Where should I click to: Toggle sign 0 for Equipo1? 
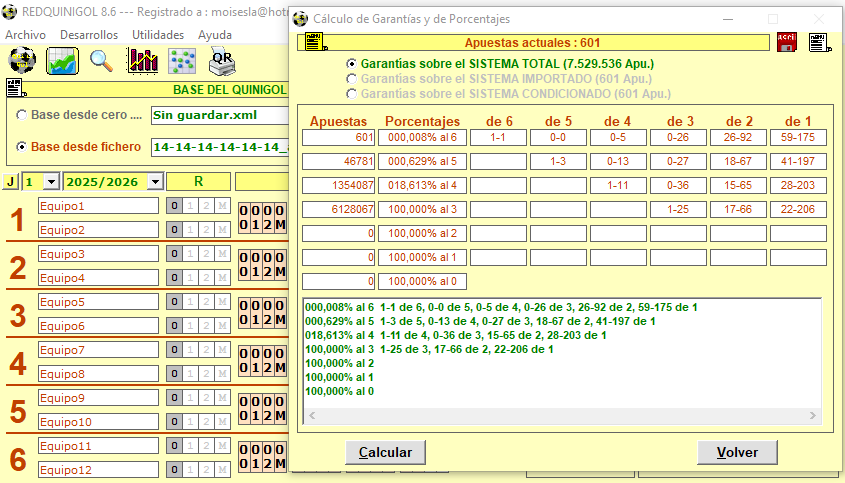(x=174, y=205)
